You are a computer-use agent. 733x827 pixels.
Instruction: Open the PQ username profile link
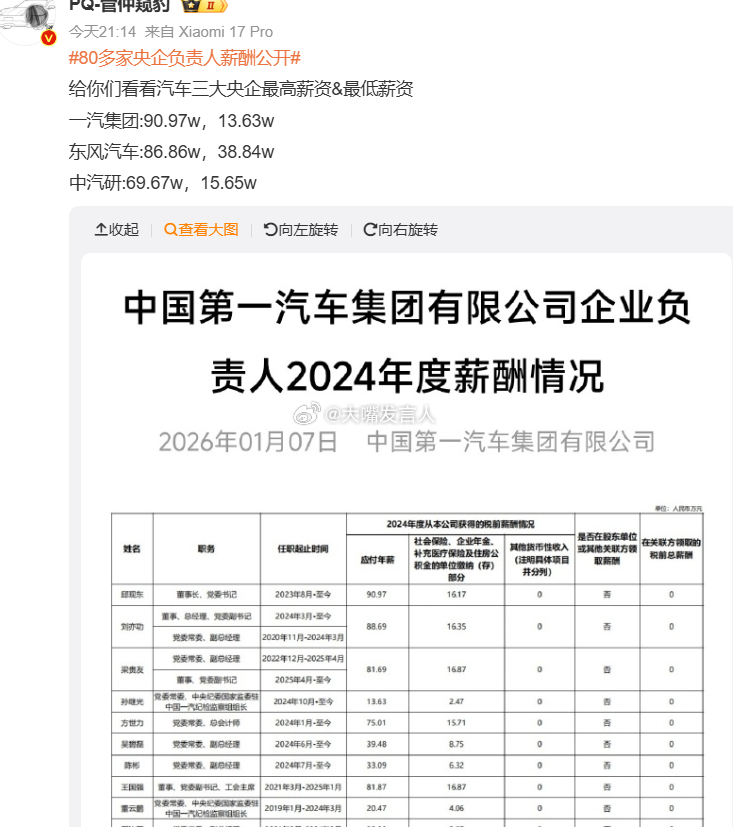click(x=120, y=5)
